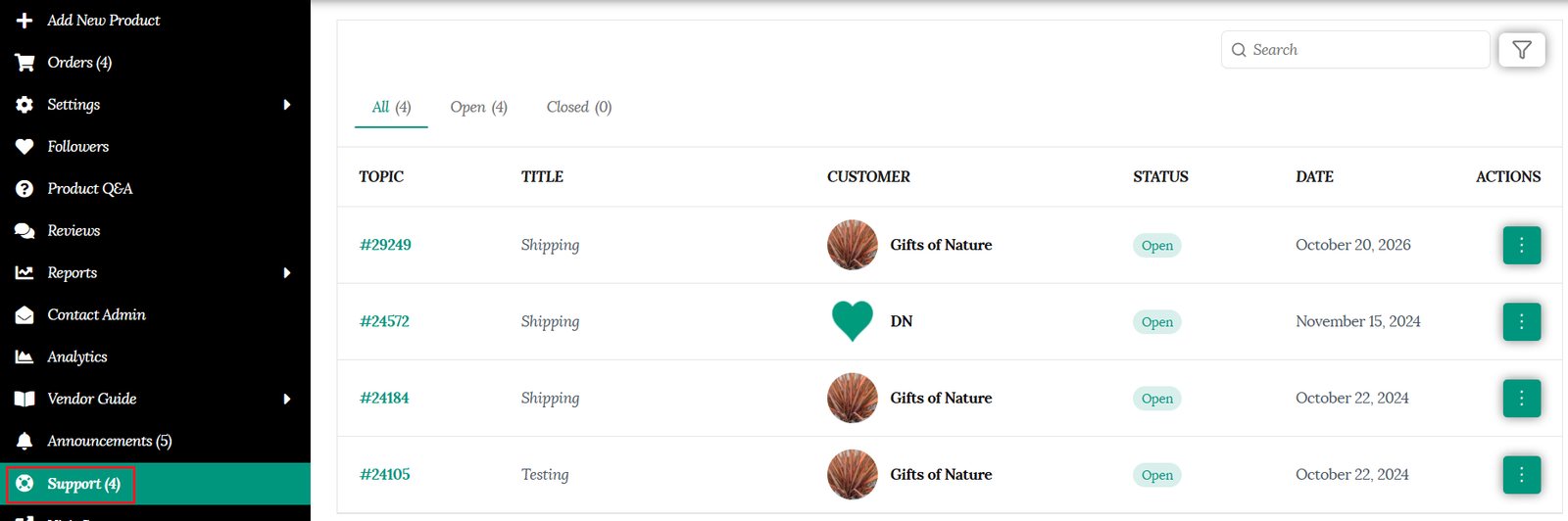Click the line chart icon for Reports
This screenshot has width=1568, height=521.
tap(24, 272)
